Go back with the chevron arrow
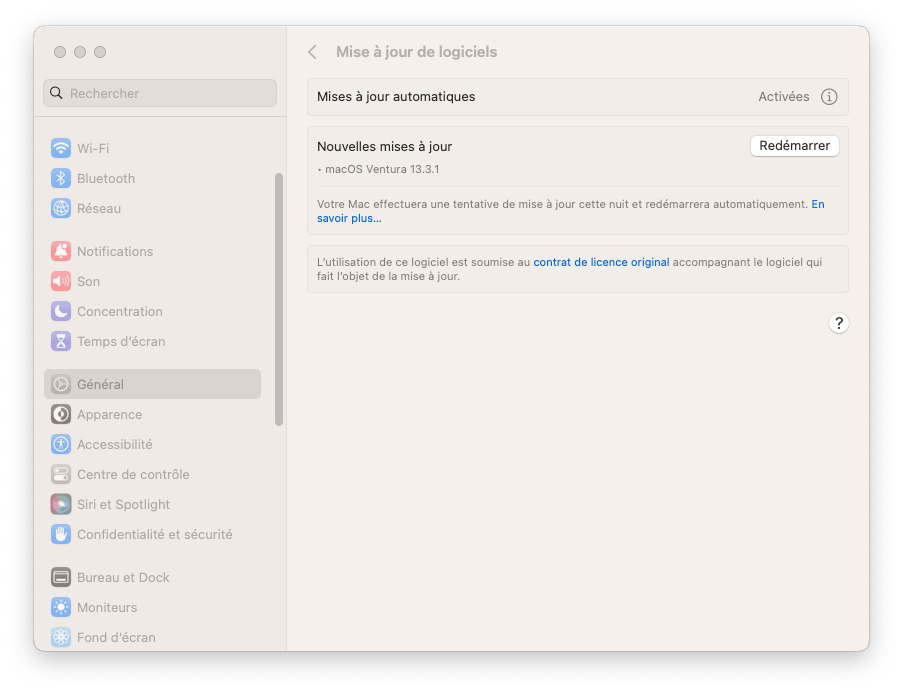This screenshot has height=693, width=903. click(x=313, y=52)
